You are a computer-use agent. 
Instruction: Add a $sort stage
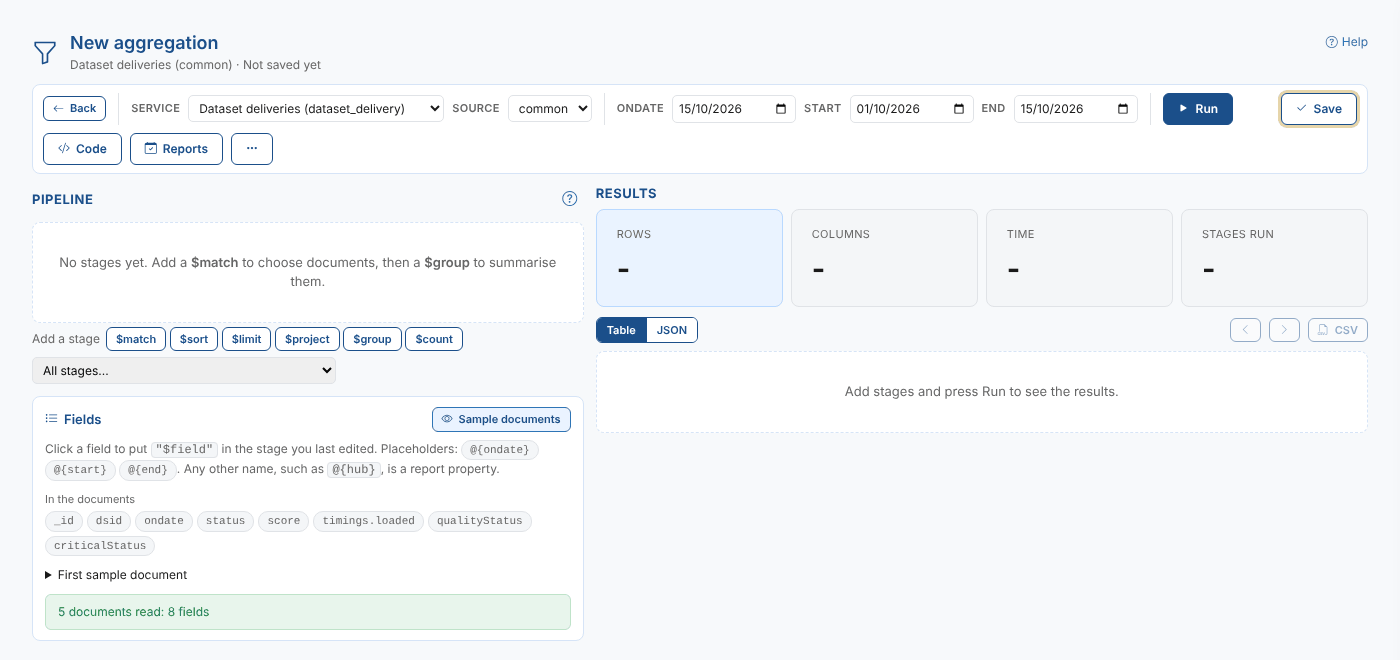click(194, 339)
